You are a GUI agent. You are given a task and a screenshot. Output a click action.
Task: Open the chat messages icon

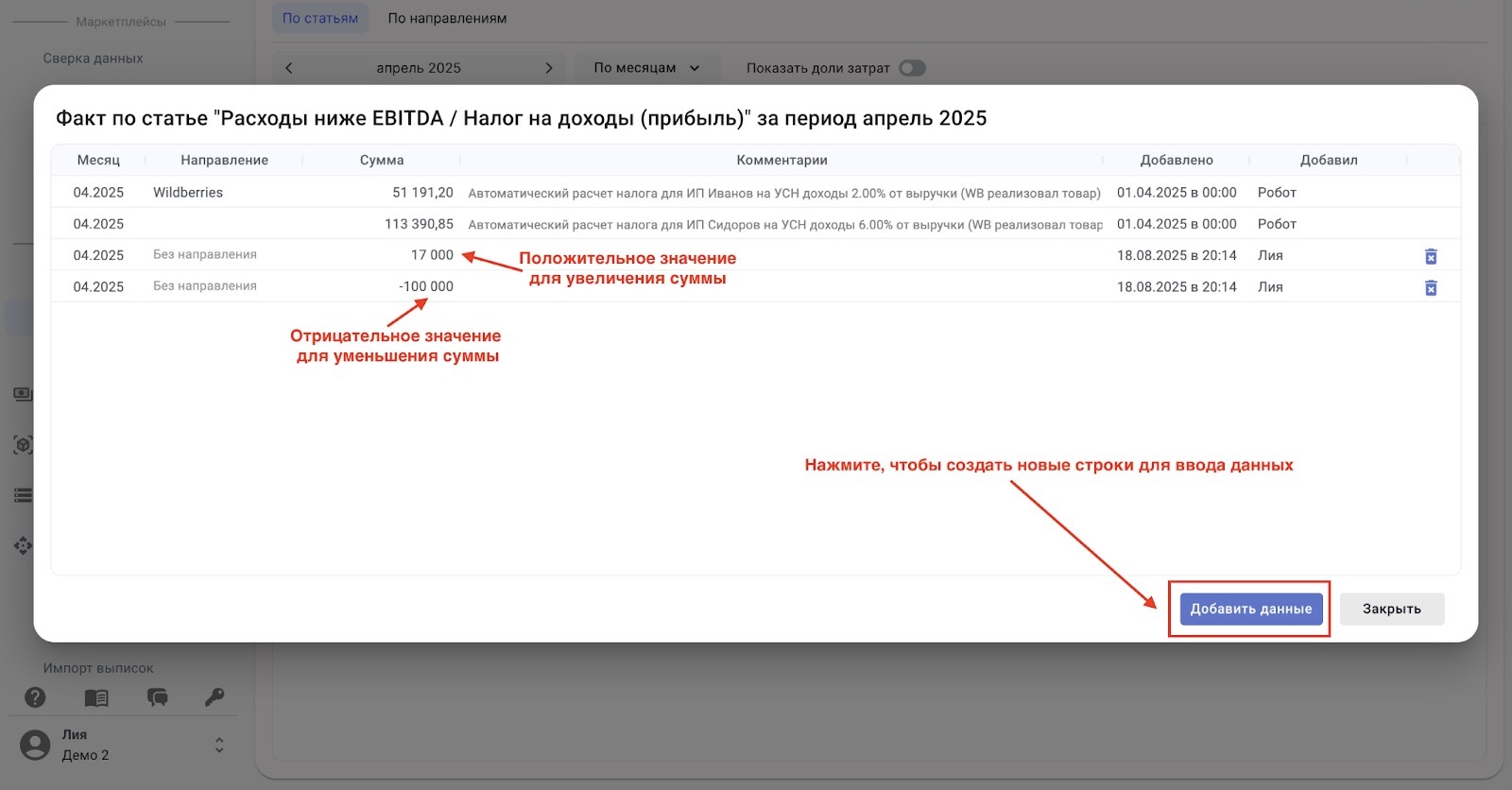pos(157,697)
